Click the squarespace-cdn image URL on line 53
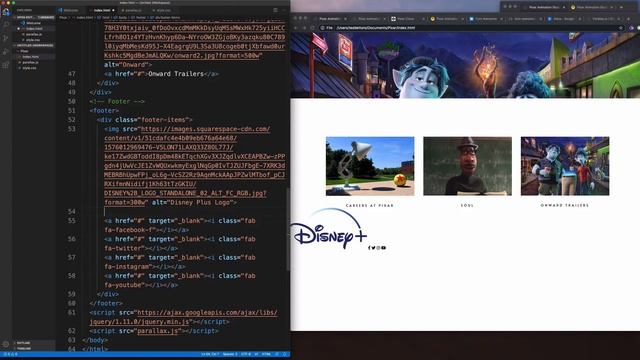The height and width of the screenshot is (360, 640). click(x=194, y=166)
